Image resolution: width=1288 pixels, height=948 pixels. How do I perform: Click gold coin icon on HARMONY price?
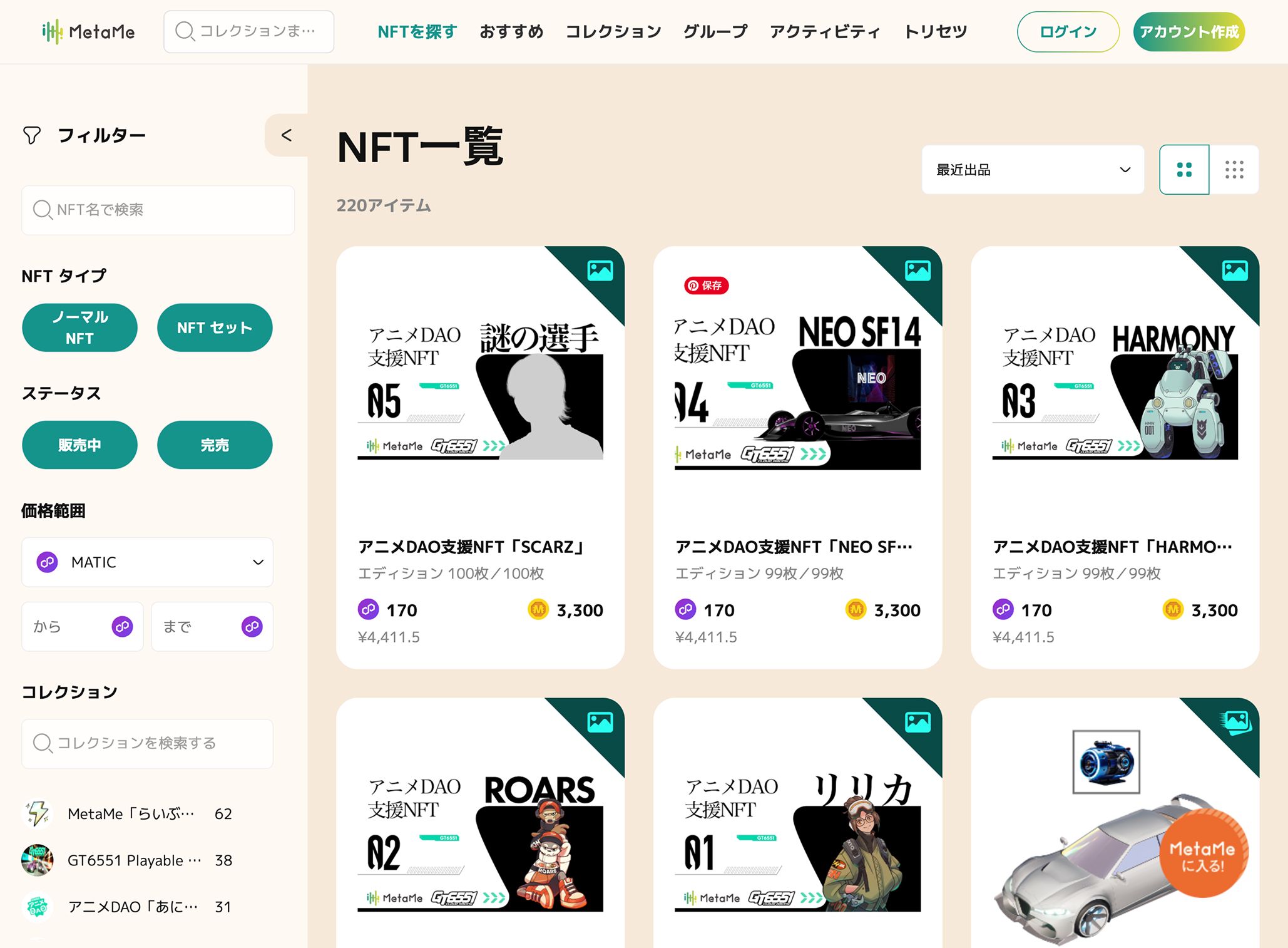1173,609
